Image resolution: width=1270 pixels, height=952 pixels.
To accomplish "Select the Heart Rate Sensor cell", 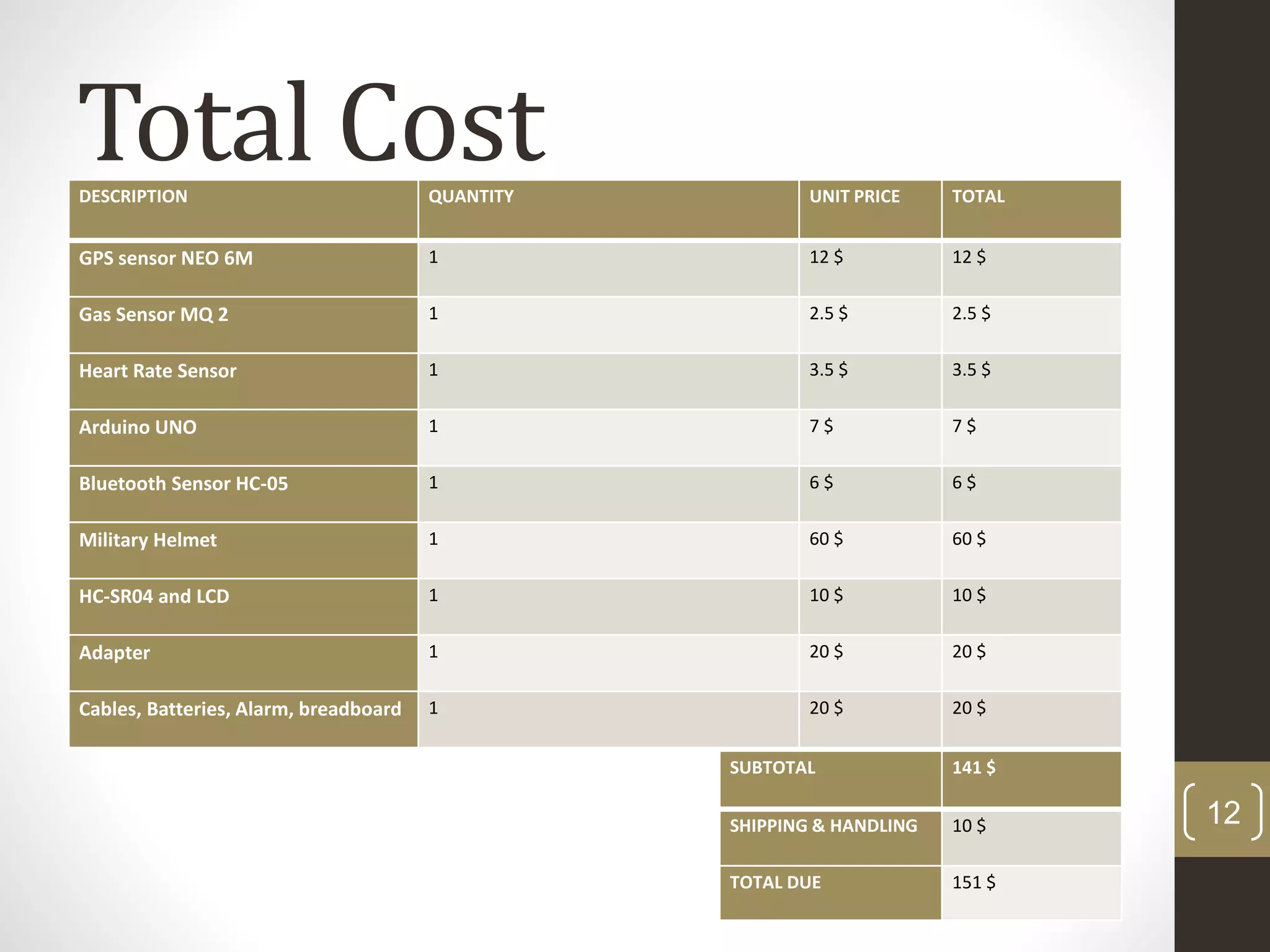I will 158,371.
